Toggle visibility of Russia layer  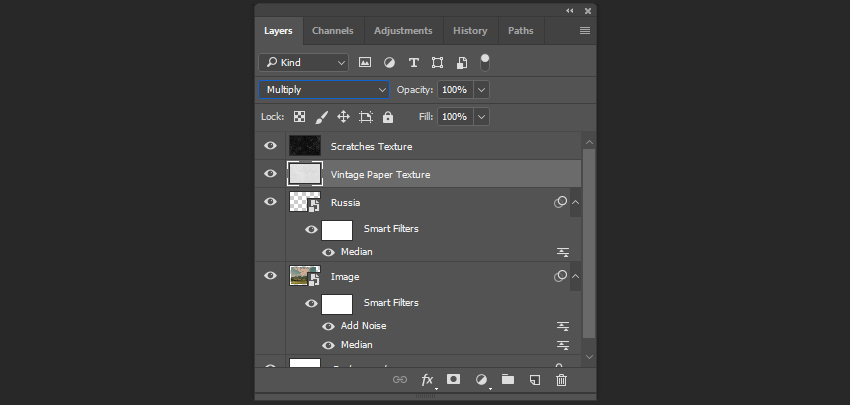coord(270,202)
